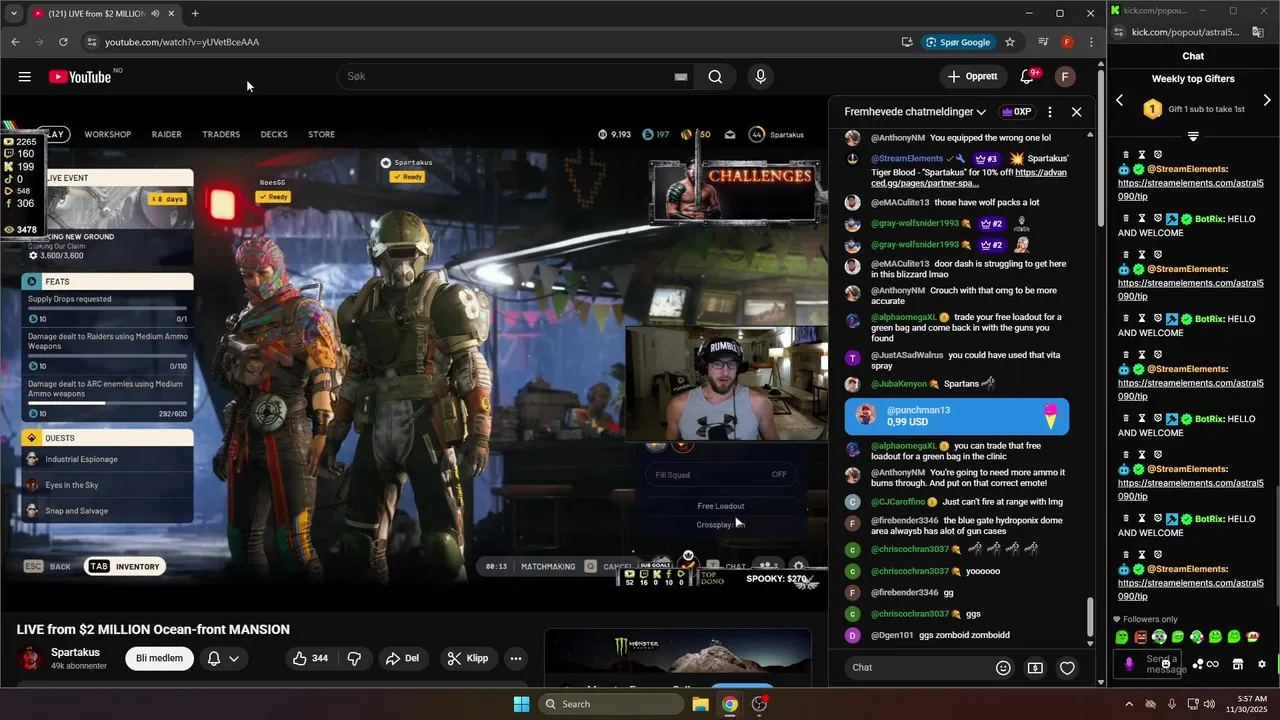Viewport: 1280px width, 720px height.
Task: Dislike the live stream video
Action: pos(354,658)
